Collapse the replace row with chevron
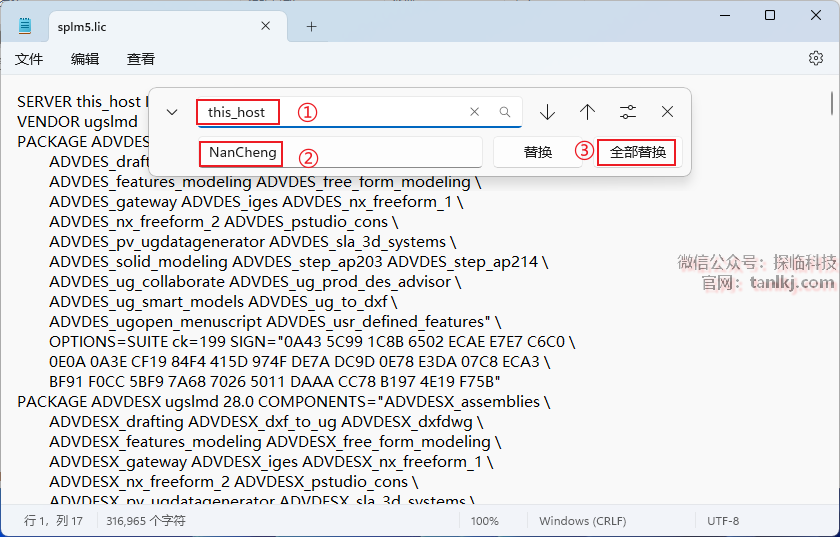The image size is (840, 537). click(172, 112)
